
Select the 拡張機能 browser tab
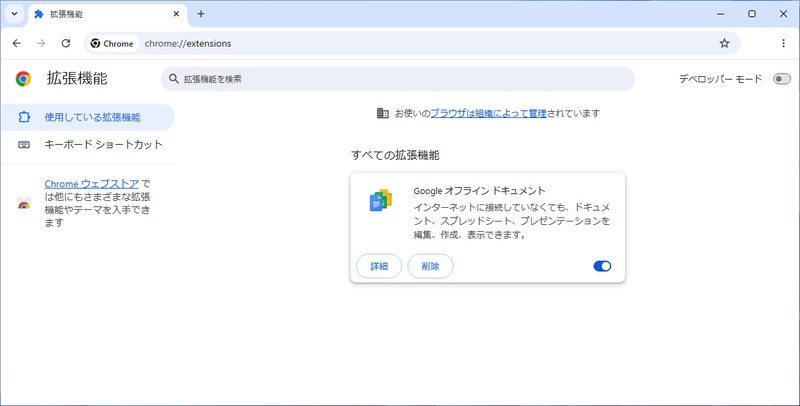tap(108, 15)
